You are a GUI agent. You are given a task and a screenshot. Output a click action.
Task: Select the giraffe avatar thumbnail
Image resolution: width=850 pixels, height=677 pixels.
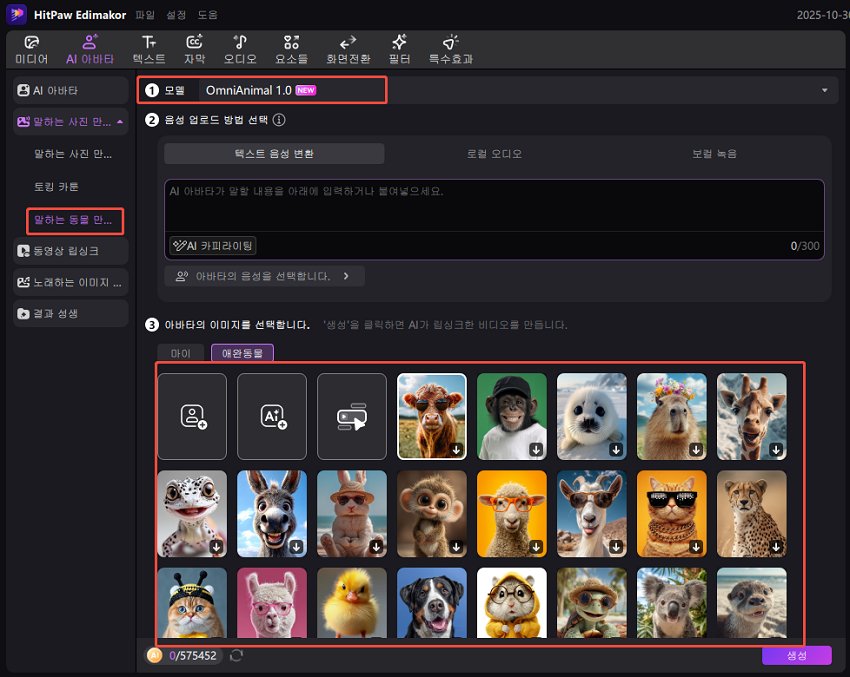click(x=751, y=416)
